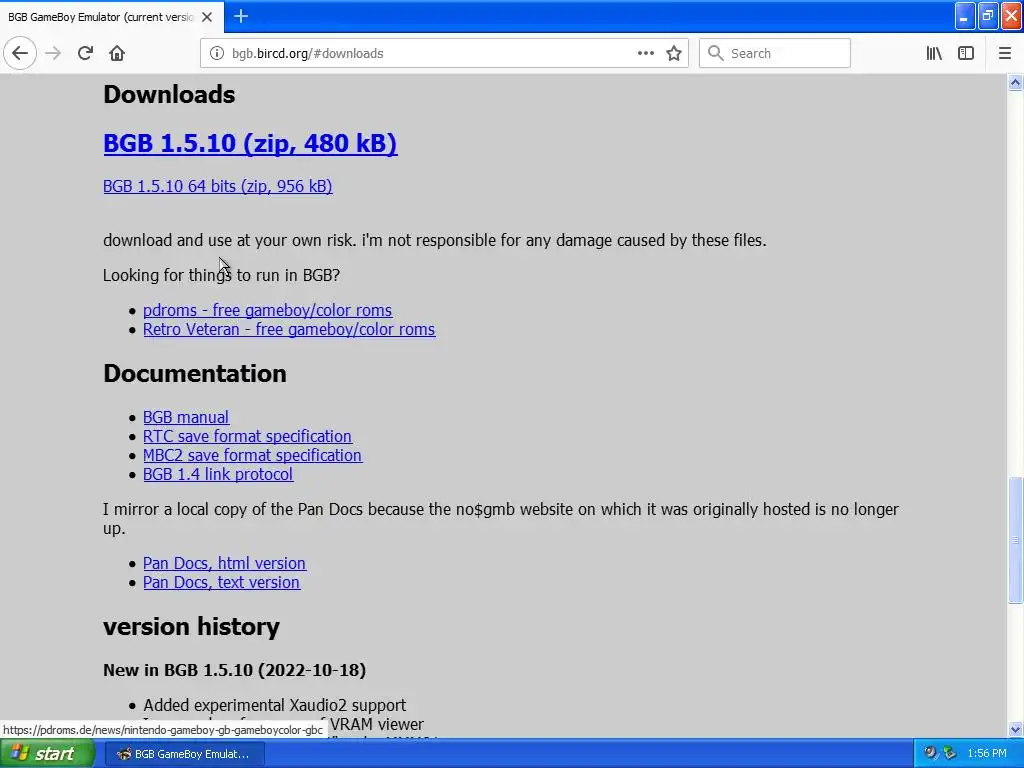Image resolution: width=1024 pixels, height=768 pixels.
Task: Click the vertical scrollbar thumb
Action: pyautogui.click(x=1015, y=540)
